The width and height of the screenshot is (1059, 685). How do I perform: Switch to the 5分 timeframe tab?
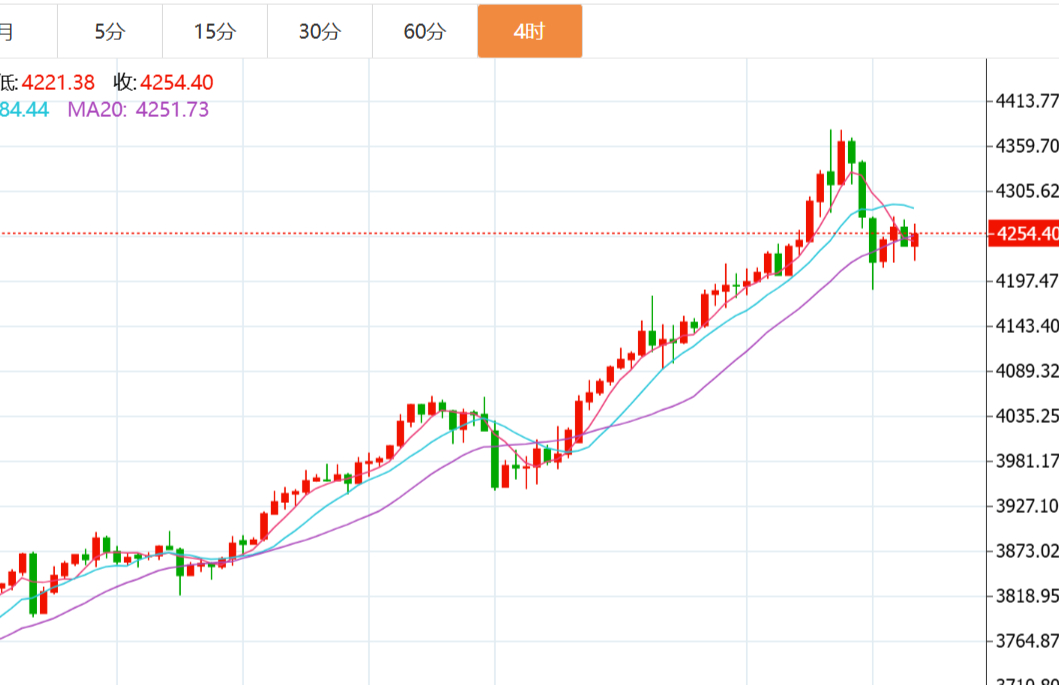pos(110,31)
